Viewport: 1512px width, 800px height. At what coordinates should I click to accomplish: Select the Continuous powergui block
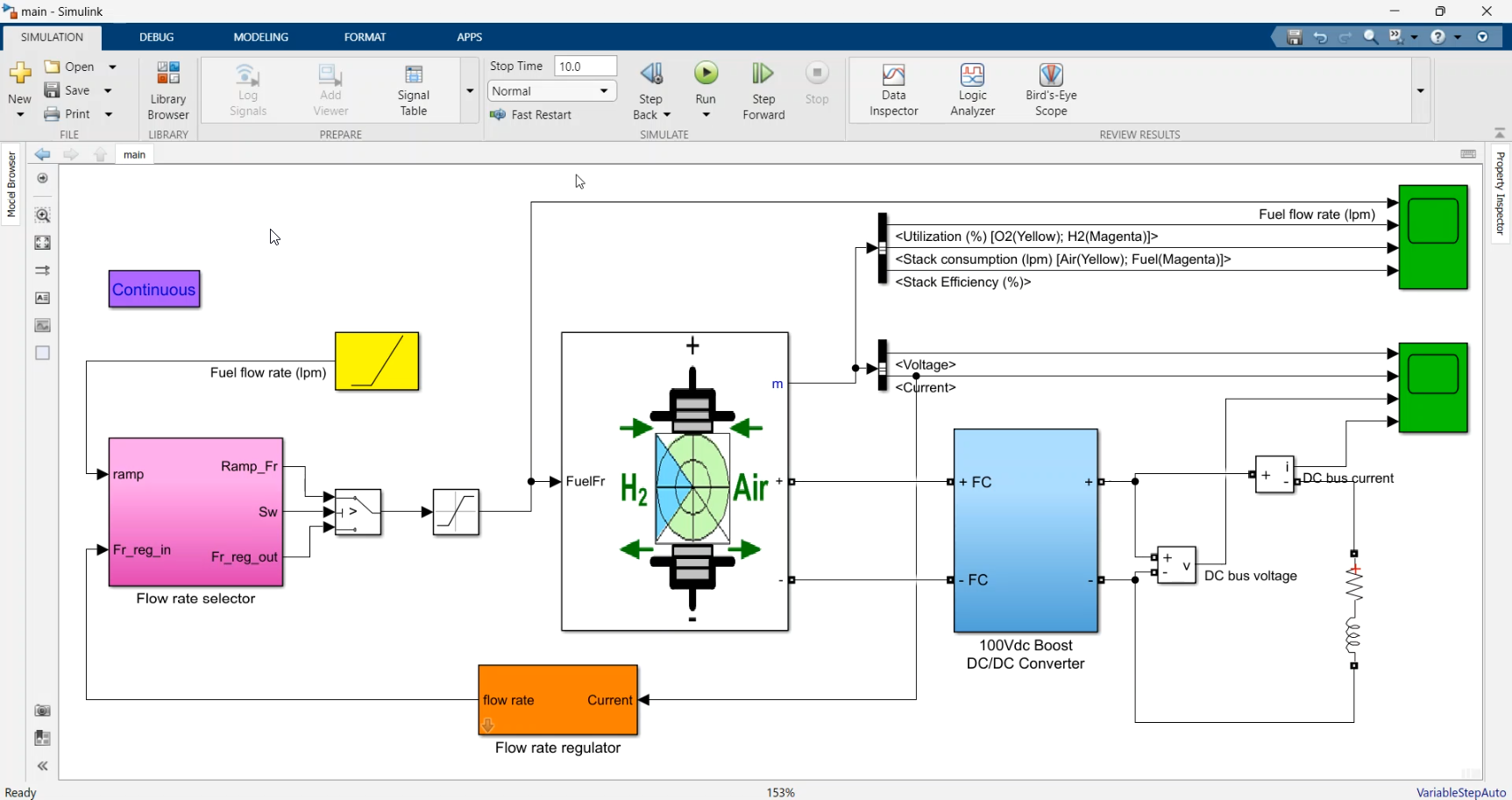[154, 289]
